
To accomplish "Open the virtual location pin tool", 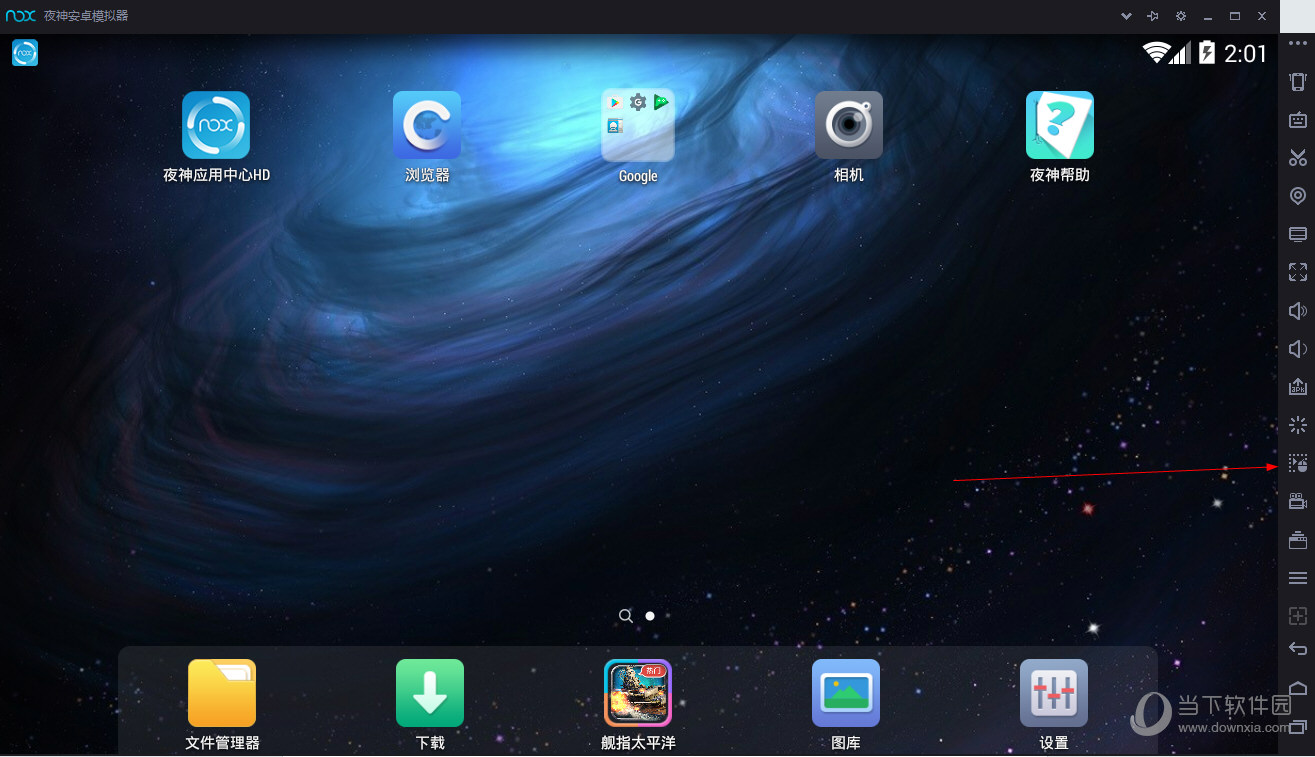I will pos(1297,196).
